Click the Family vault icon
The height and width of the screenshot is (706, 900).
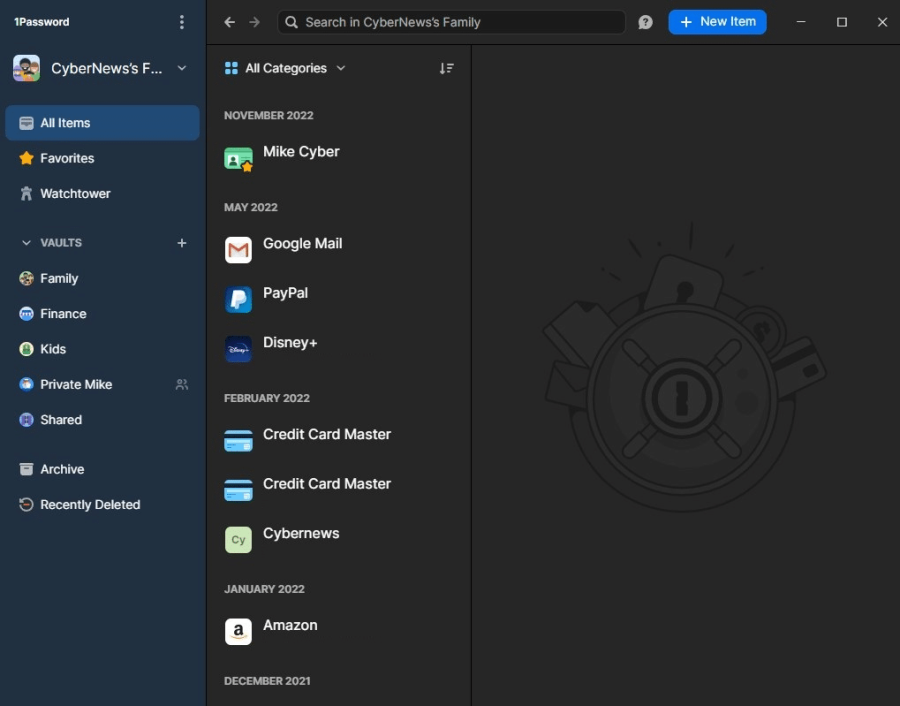(x=26, y=278)
